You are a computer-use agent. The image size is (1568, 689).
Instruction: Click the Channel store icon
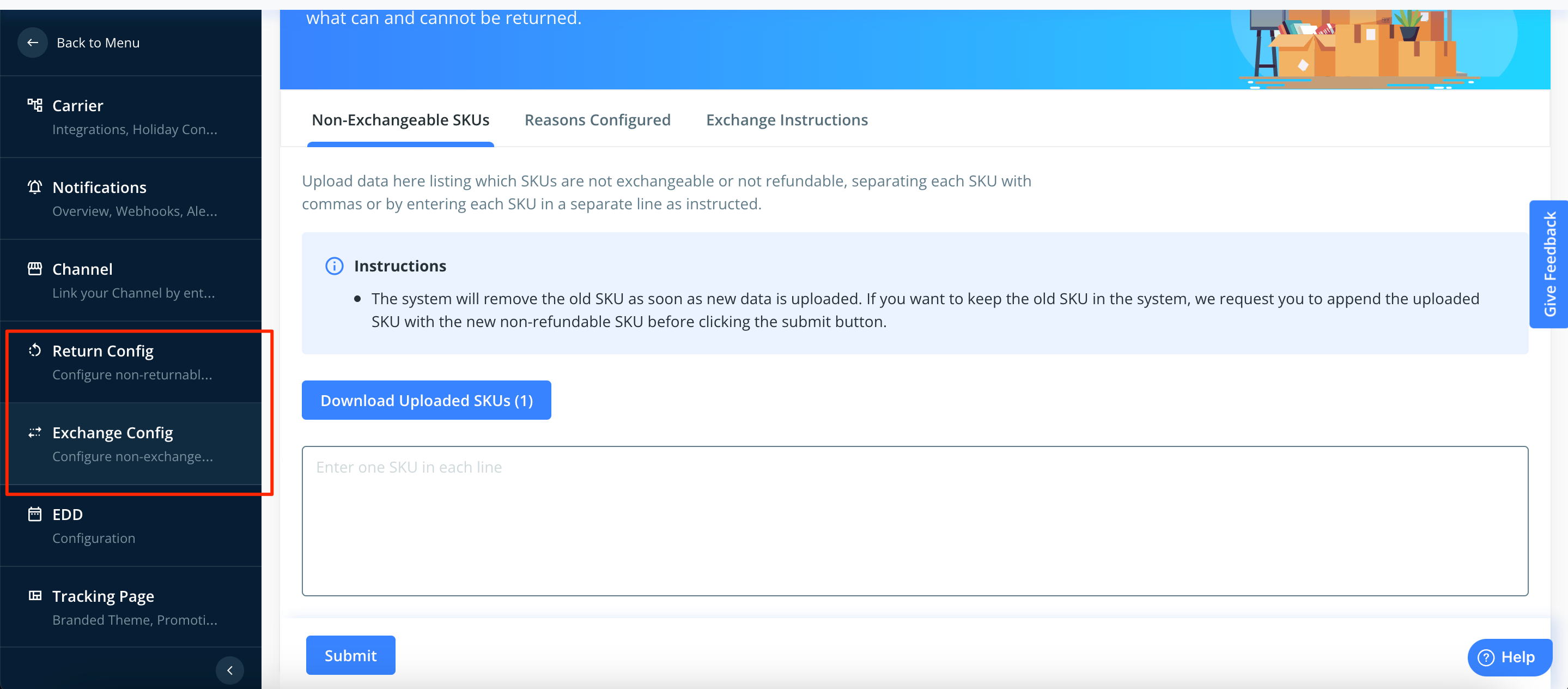(x=35, y=269)
